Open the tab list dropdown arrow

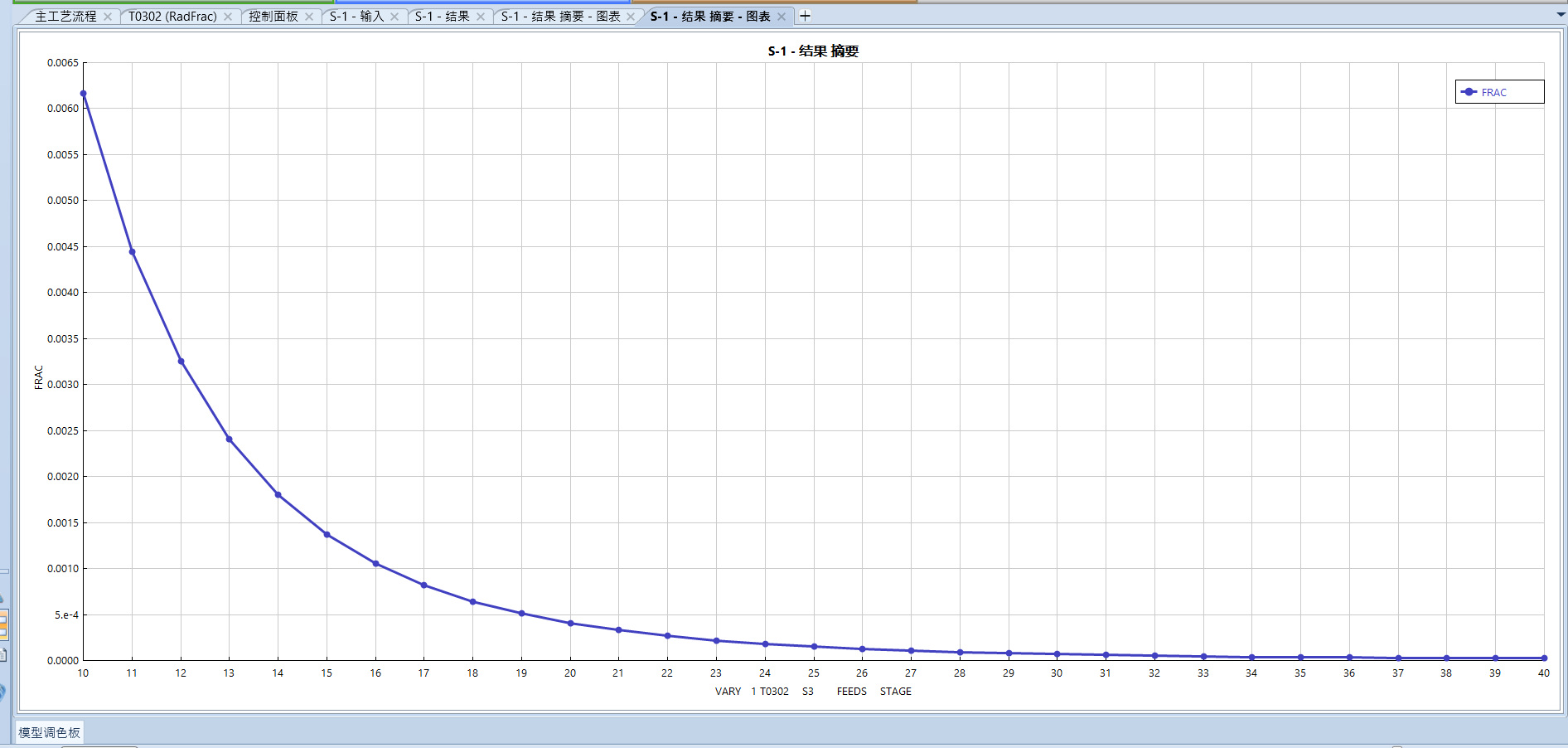(1561, 15)
